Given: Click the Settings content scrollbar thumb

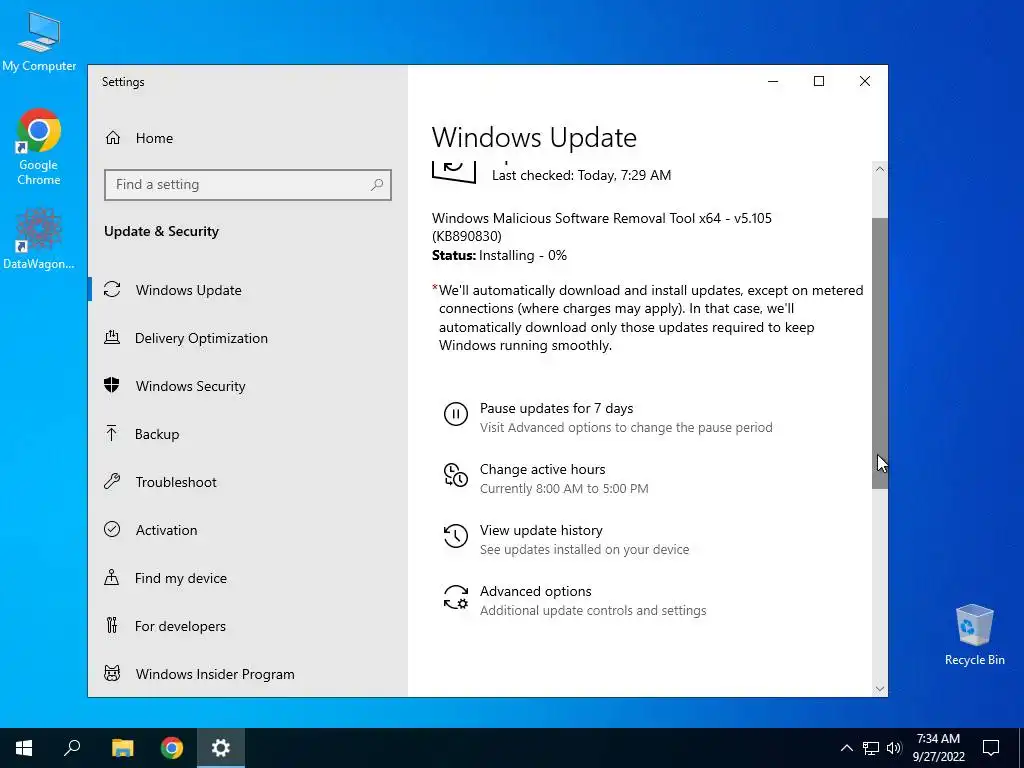Looking at the screenshot, I should pyautogui.click(x=880, y=353).
